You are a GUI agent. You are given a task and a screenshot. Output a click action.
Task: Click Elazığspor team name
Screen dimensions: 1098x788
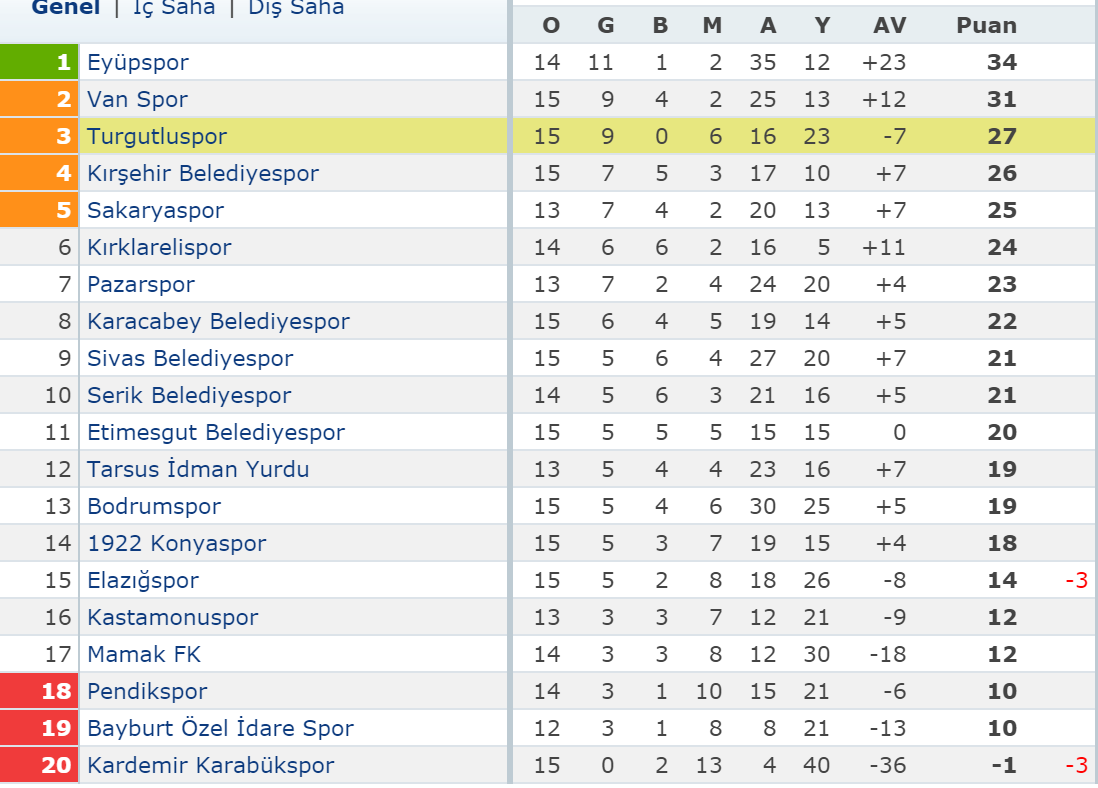tap(143, 581)
